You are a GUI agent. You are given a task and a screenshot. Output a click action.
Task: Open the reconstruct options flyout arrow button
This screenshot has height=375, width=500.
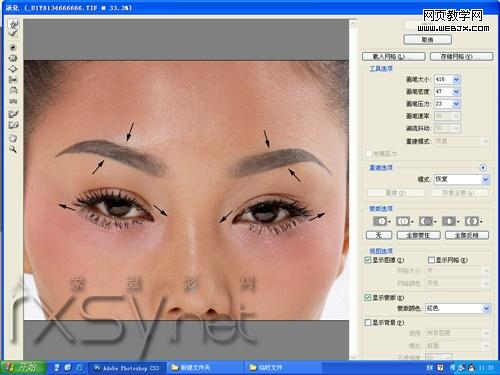(x=483, y=168)
